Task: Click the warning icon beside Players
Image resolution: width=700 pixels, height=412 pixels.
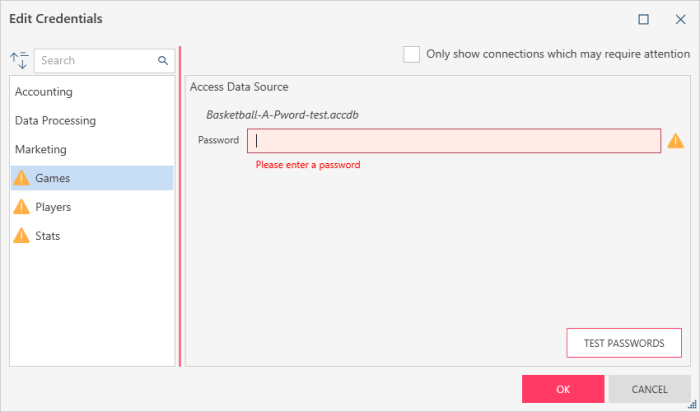Action: (21, 207)
